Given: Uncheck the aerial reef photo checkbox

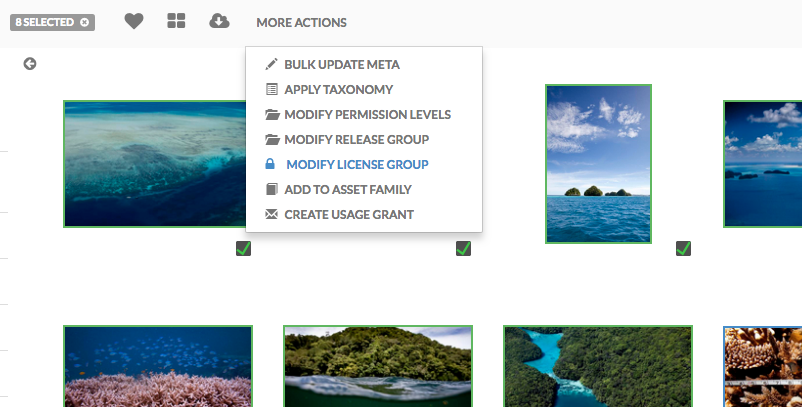Looking at the screenshot, I should pos(243,248).
